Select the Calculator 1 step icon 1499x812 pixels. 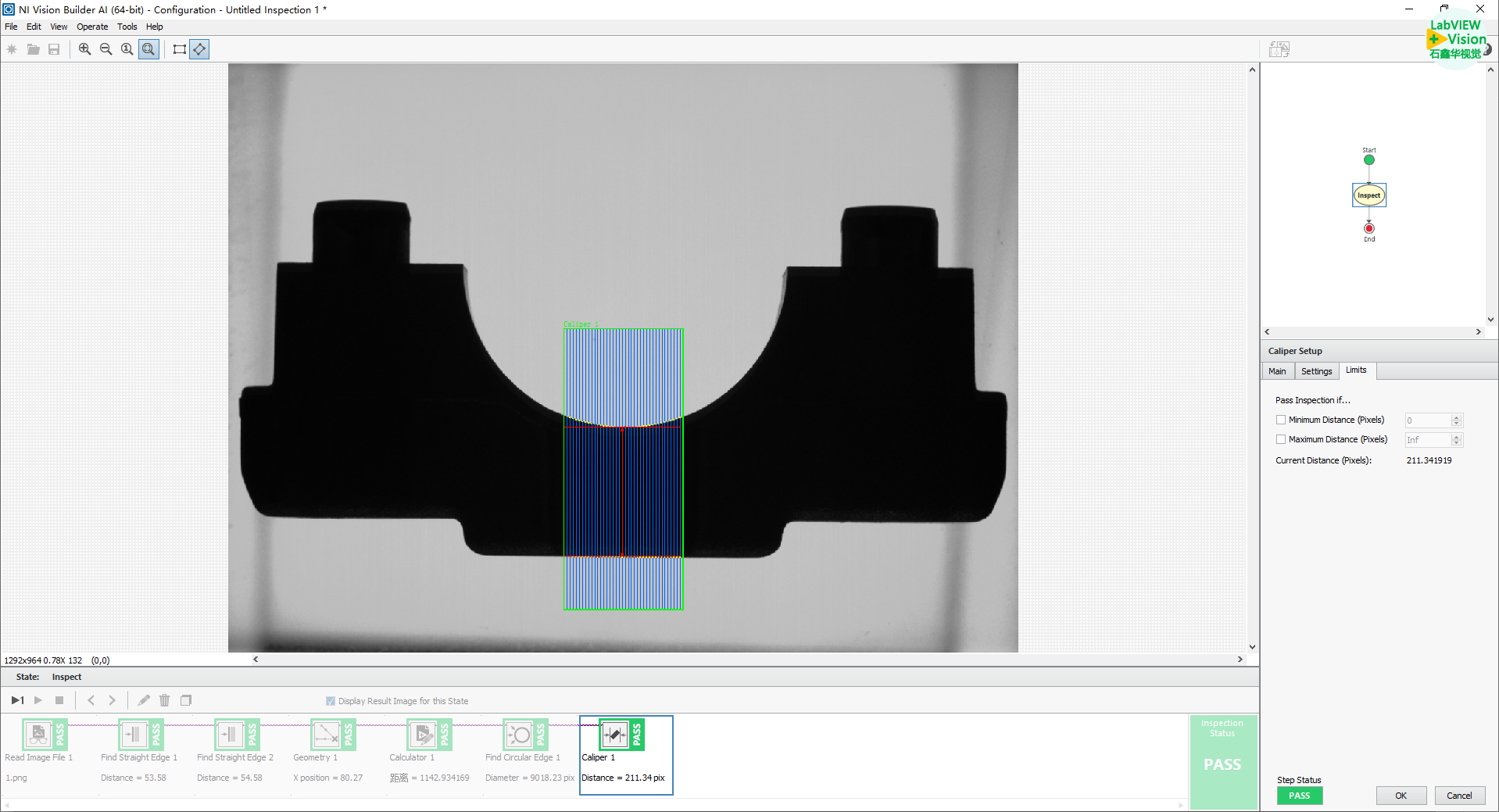[423, 735]
